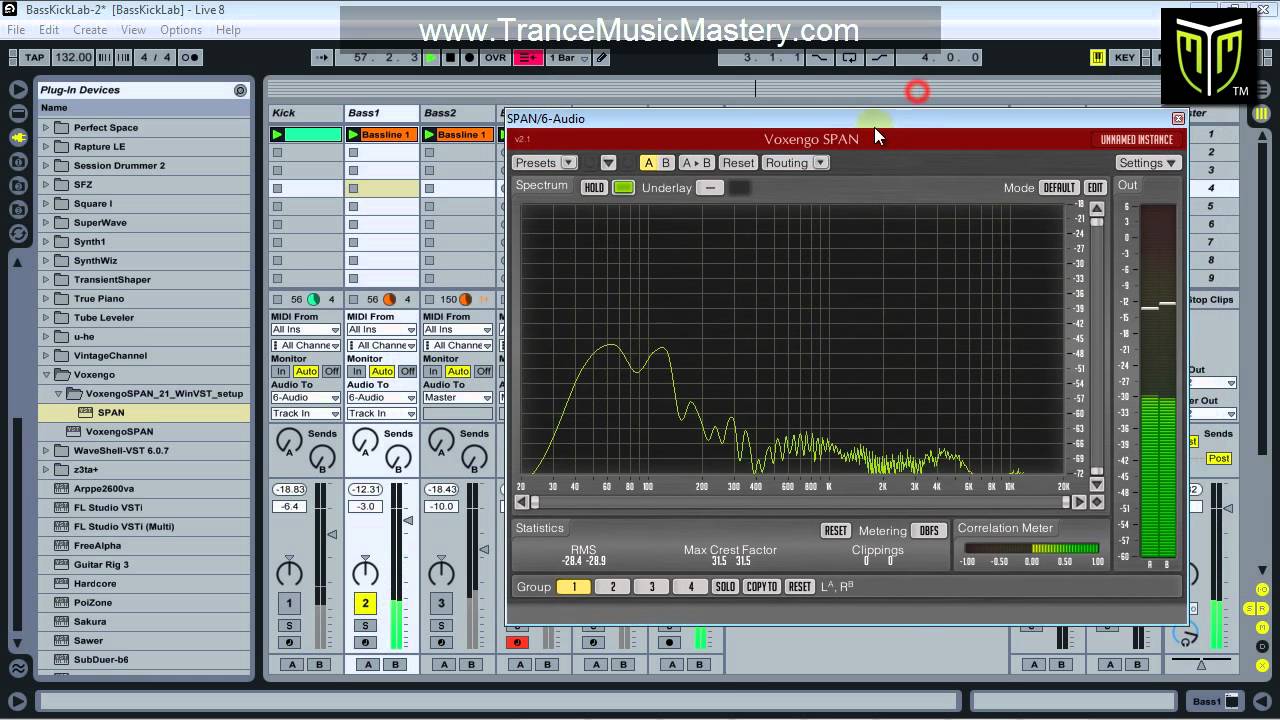Stop playback with the Stop button
Image resolution: width=1280 pixels, height=720 pixels.
tap(450, 58)
